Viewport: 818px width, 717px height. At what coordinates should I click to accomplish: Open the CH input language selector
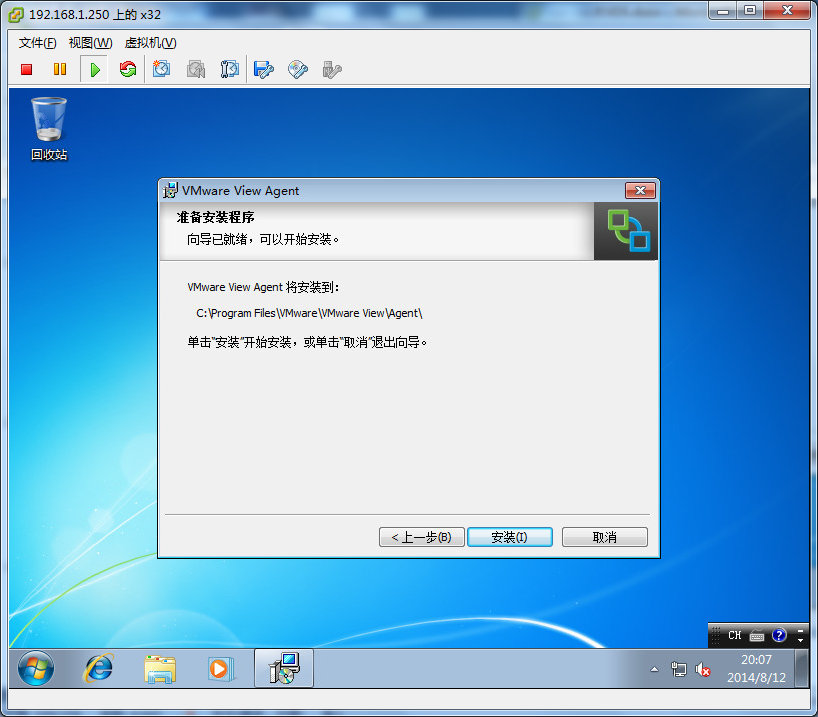tap(734, 635)
